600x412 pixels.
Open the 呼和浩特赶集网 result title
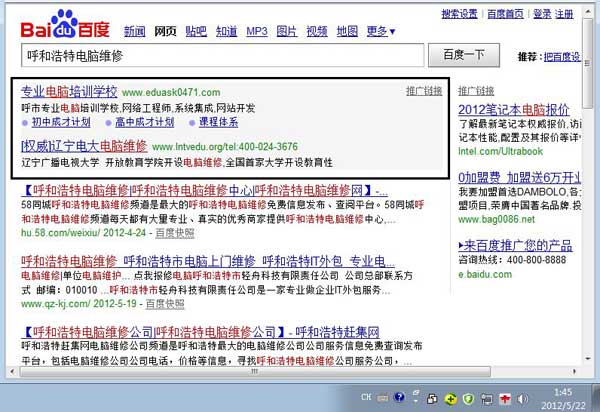click(200, 332)
